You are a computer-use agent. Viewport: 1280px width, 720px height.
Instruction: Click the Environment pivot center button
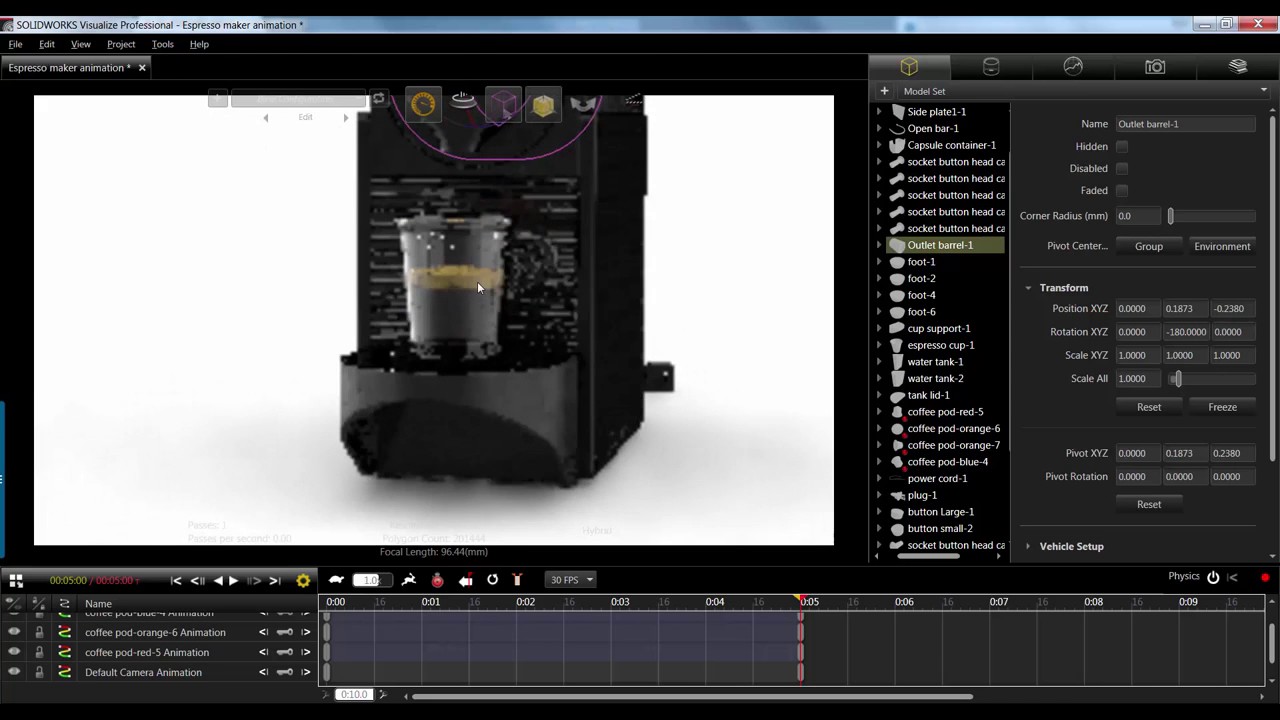tap(1222, 246)
